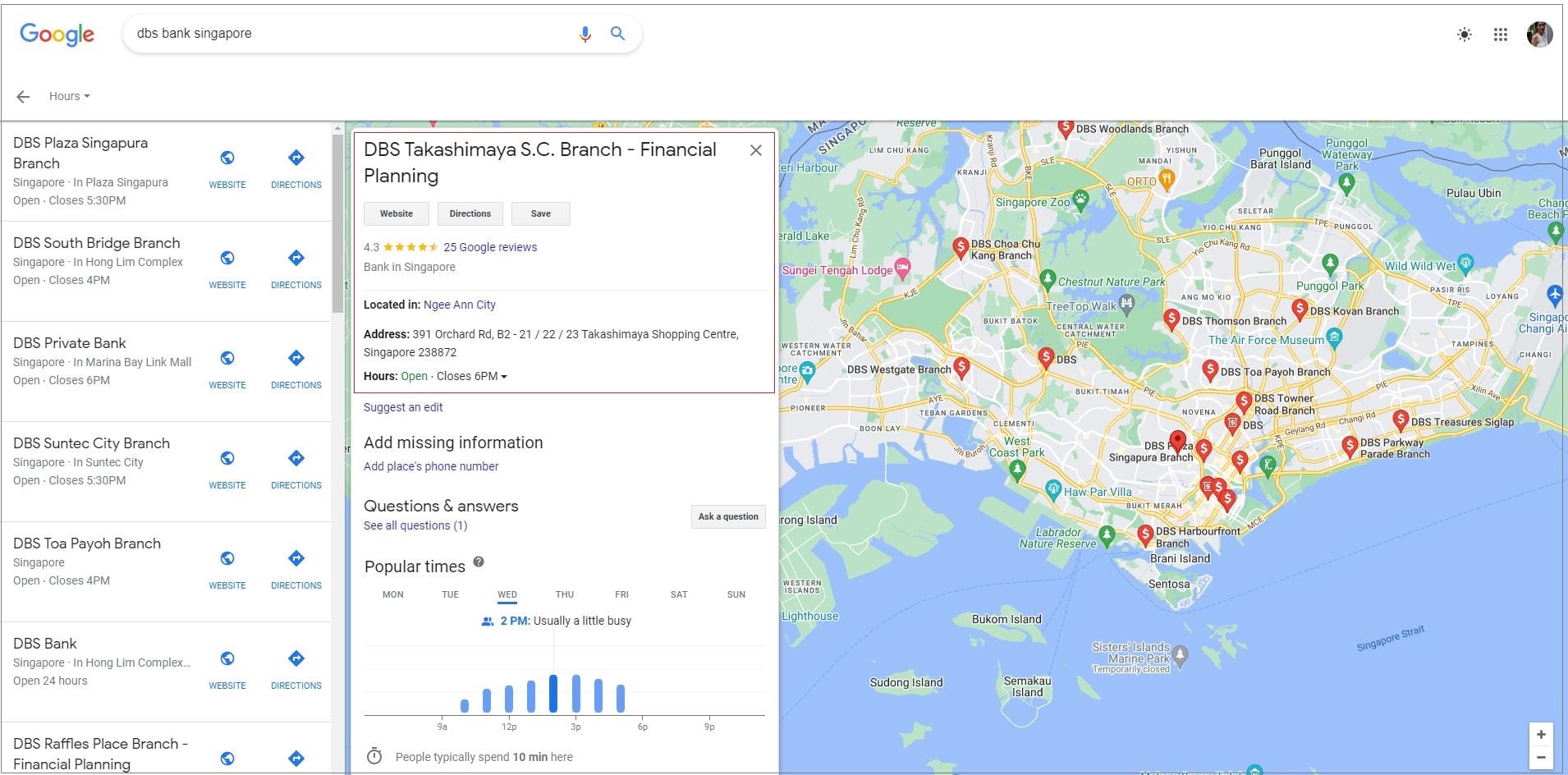The image size is (1568, 775).
Task: Zoom out on the map
Action: click(1541, 758)
